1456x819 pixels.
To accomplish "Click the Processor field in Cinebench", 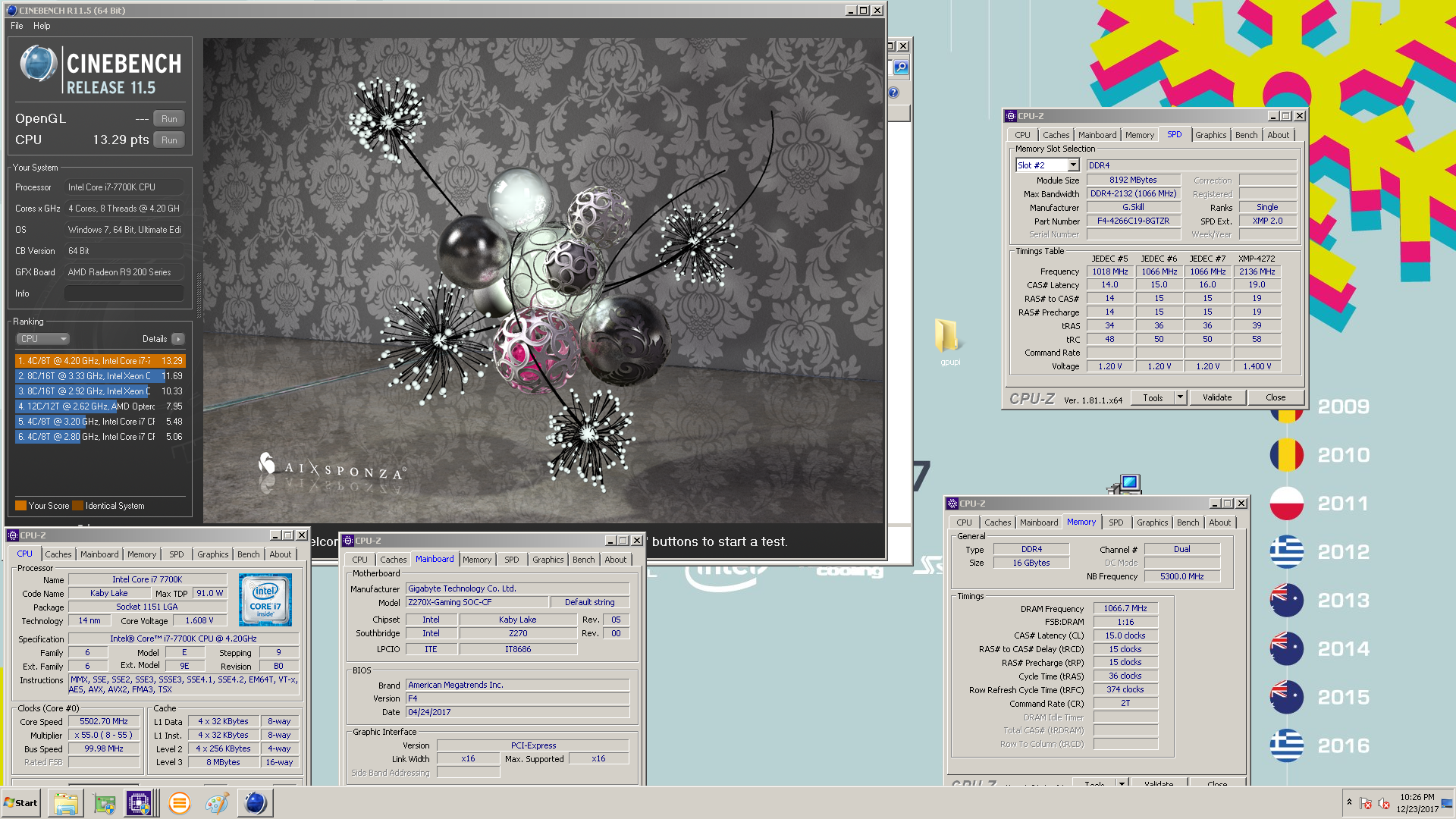I will click(124, 187).
